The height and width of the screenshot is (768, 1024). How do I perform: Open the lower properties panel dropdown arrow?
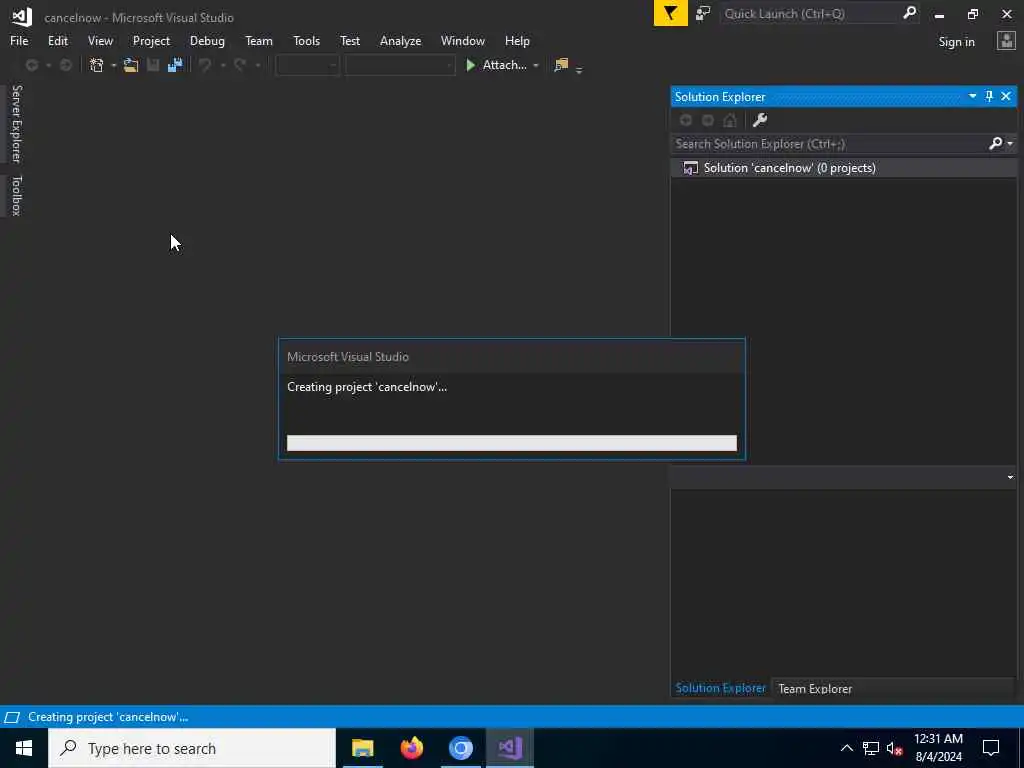[x=1010, y=477]
